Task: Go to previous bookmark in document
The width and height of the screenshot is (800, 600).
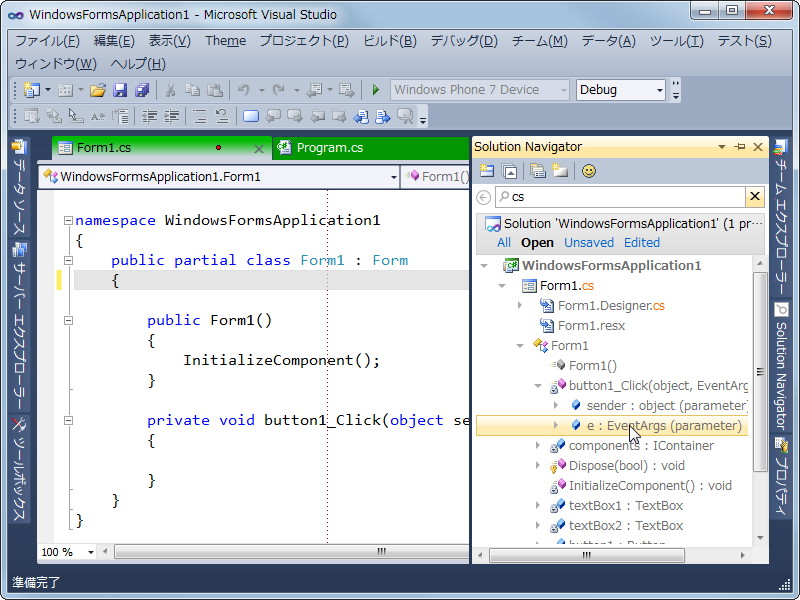Action: 361,117
